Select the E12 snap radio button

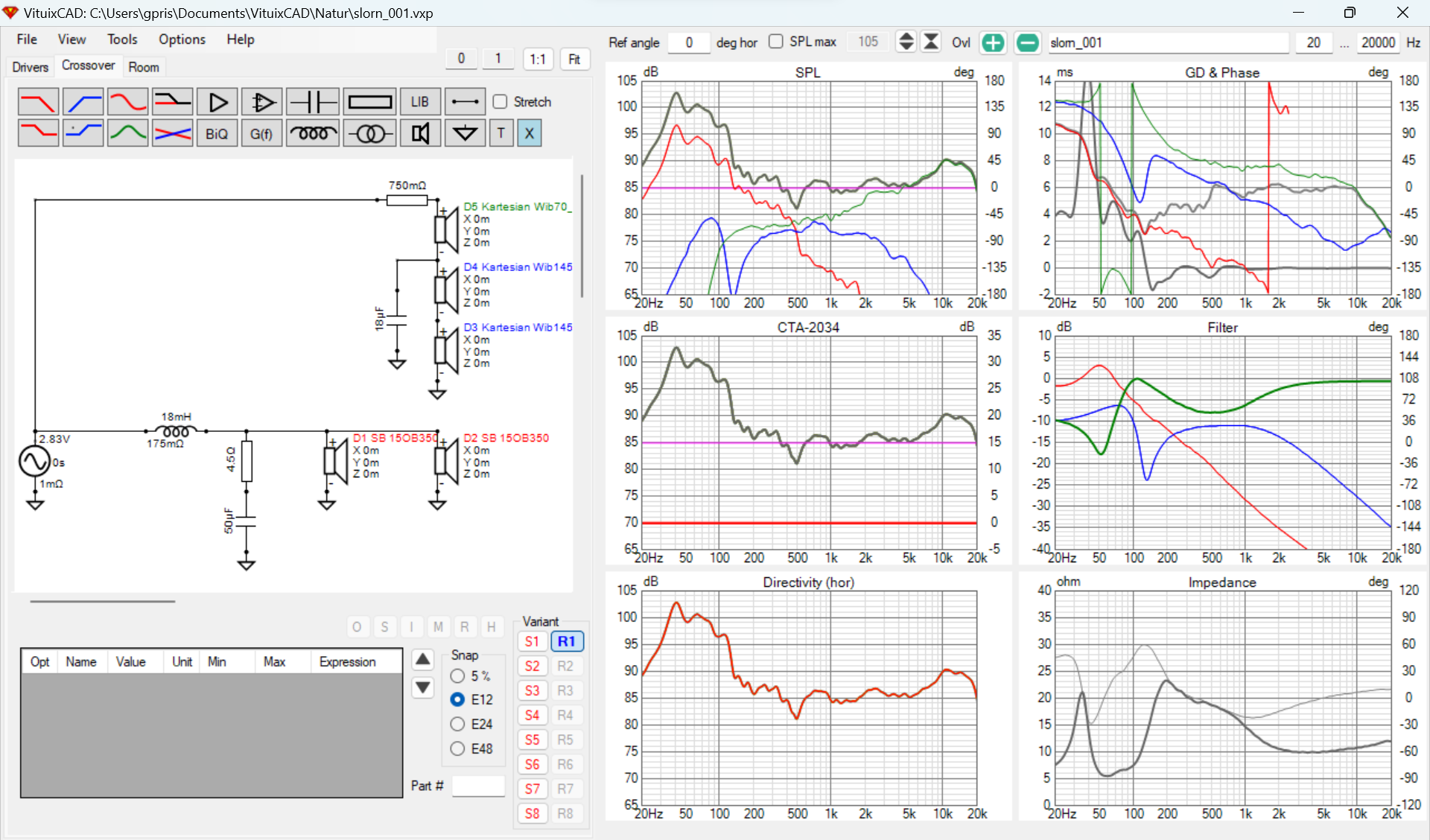point(457,699)
